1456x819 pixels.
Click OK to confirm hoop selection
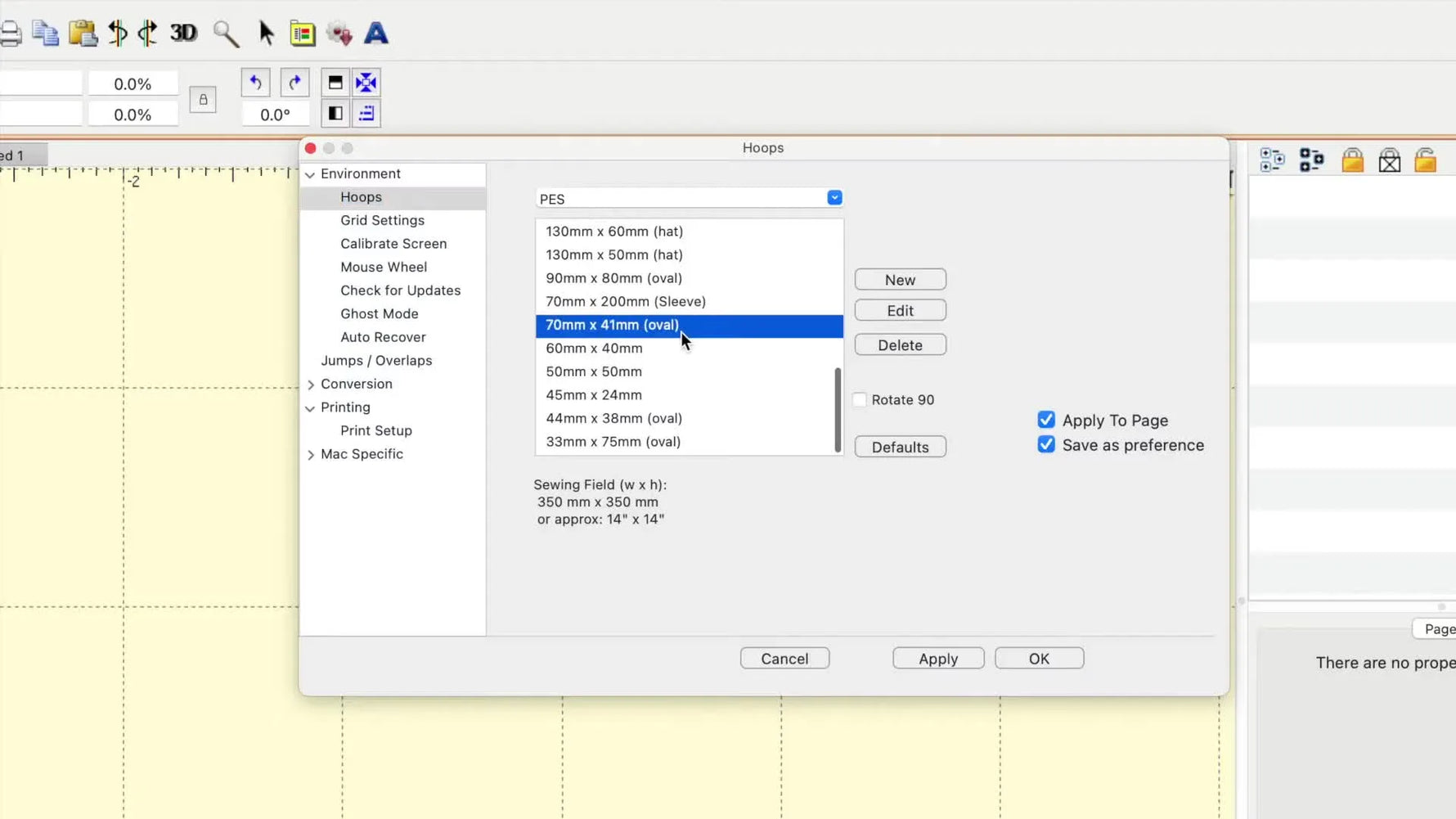[x=1039, y=659]
